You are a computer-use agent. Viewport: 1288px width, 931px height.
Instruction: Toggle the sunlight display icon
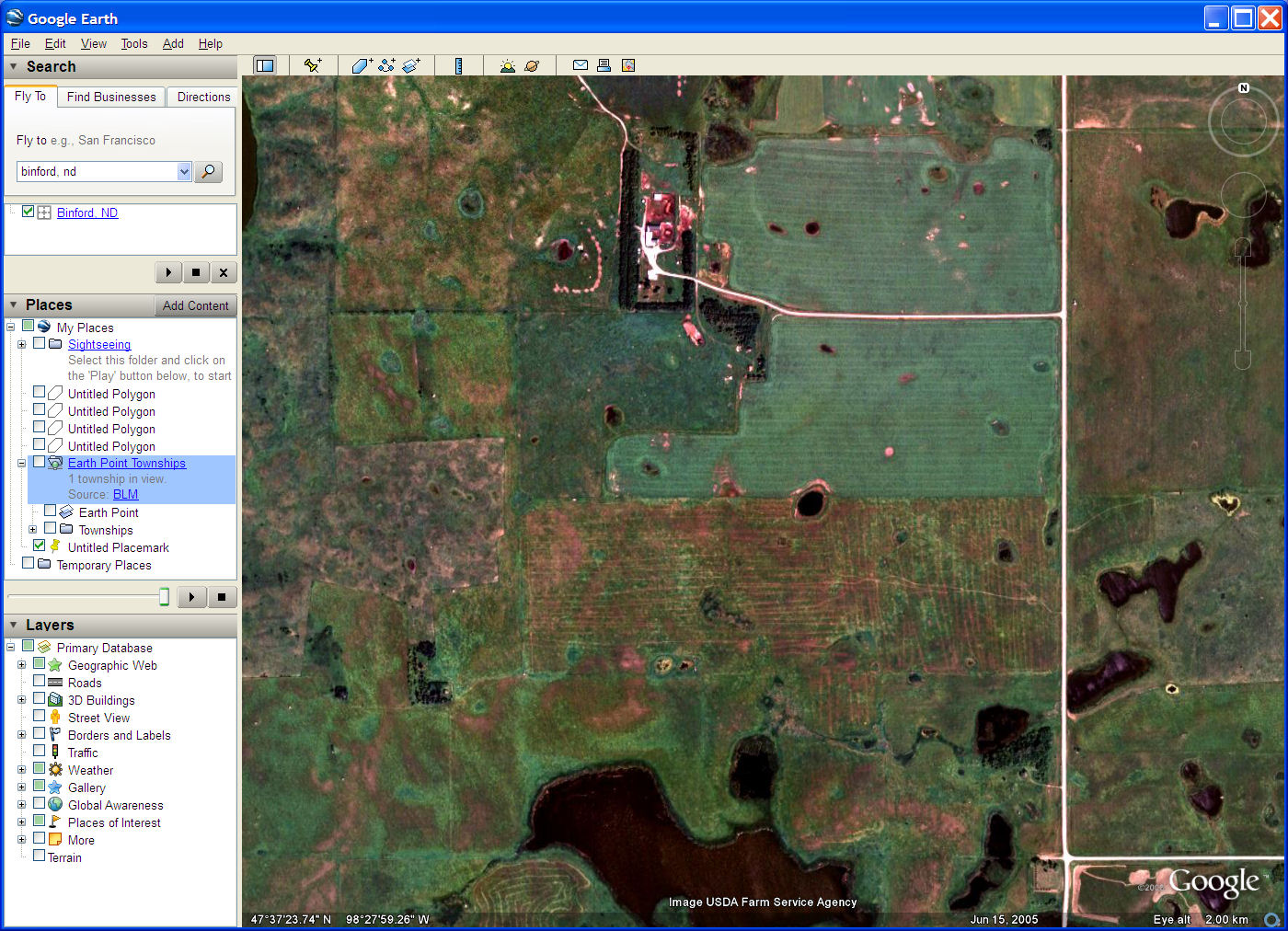[x=508, y=65]
